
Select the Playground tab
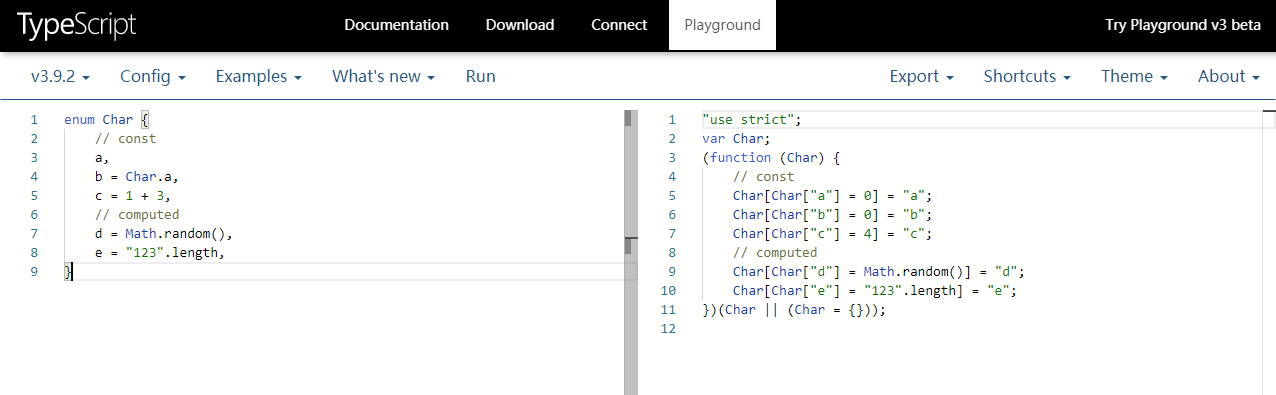[723, 25]
